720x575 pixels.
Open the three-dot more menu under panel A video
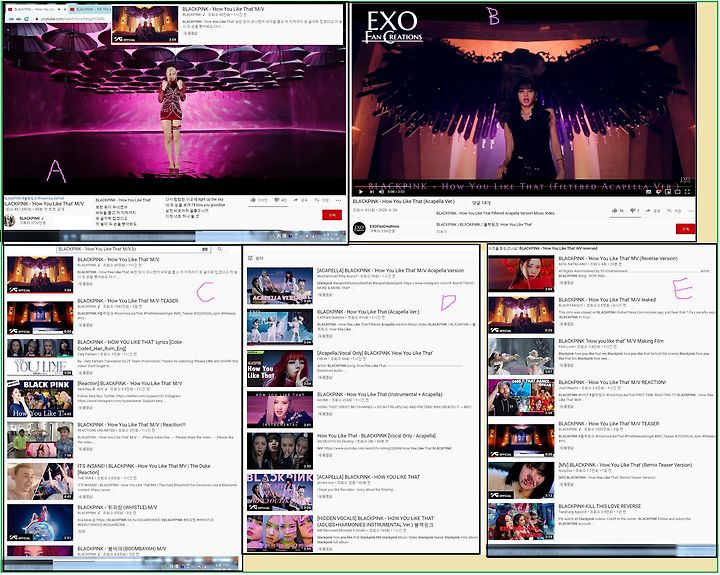point(338,200)
